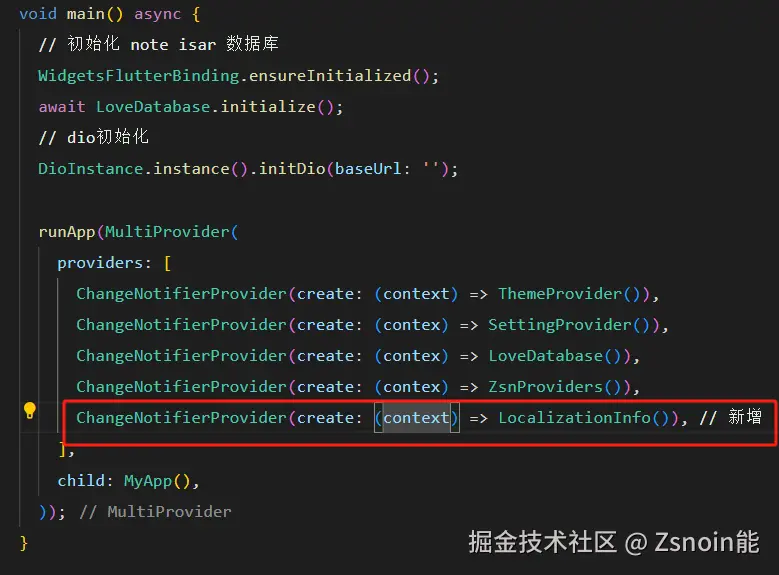Viewport: 779px width, 575px height.
Task: Click LoveDatabase in the await line
Action: tap(153, 107)
